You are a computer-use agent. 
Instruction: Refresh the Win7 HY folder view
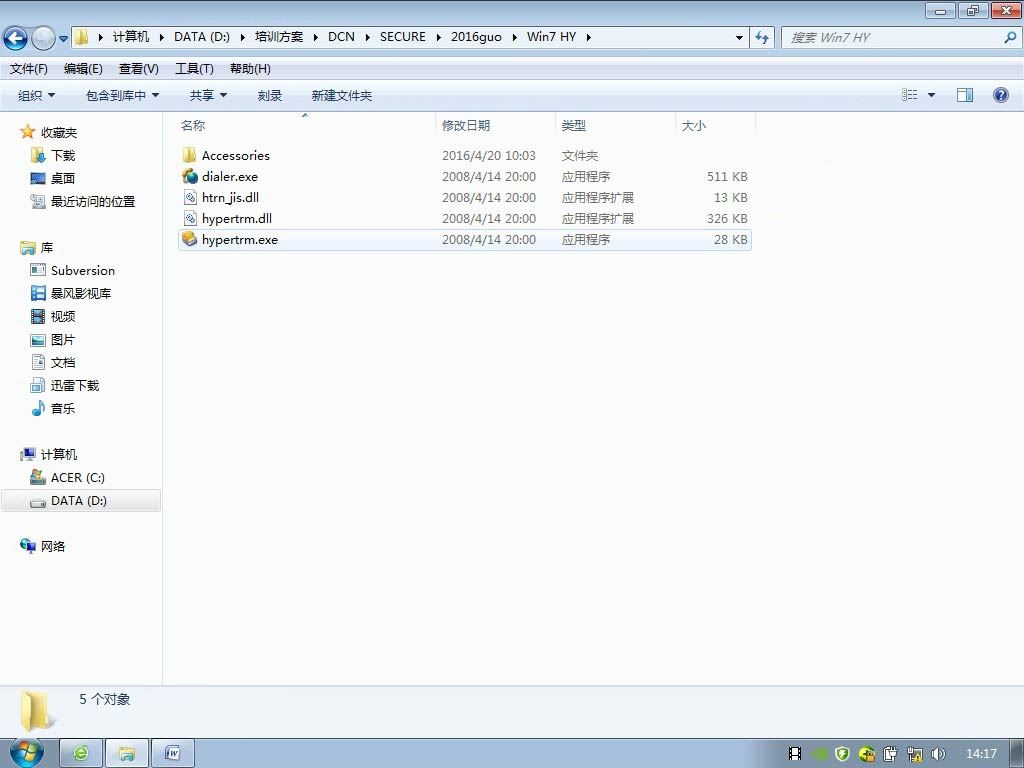tap(762, 38)
